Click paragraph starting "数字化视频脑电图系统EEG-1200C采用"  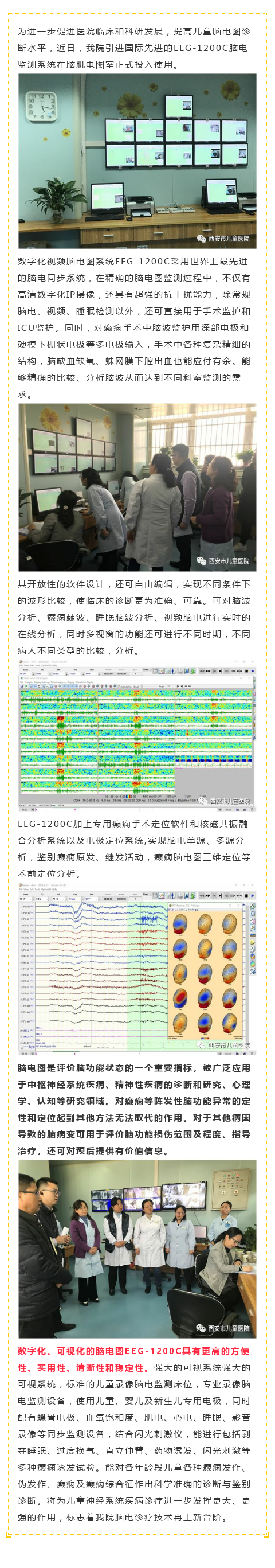(x=135, y=327)
